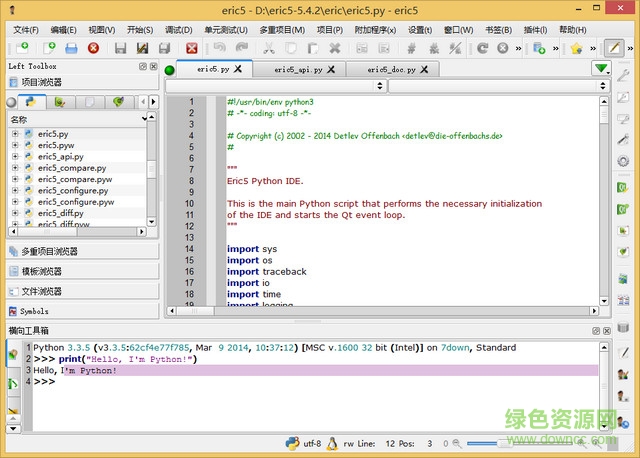Select eric5_configure.py in the file list
The height and width of the screenshot is (458, 640).
coord(73,190)
